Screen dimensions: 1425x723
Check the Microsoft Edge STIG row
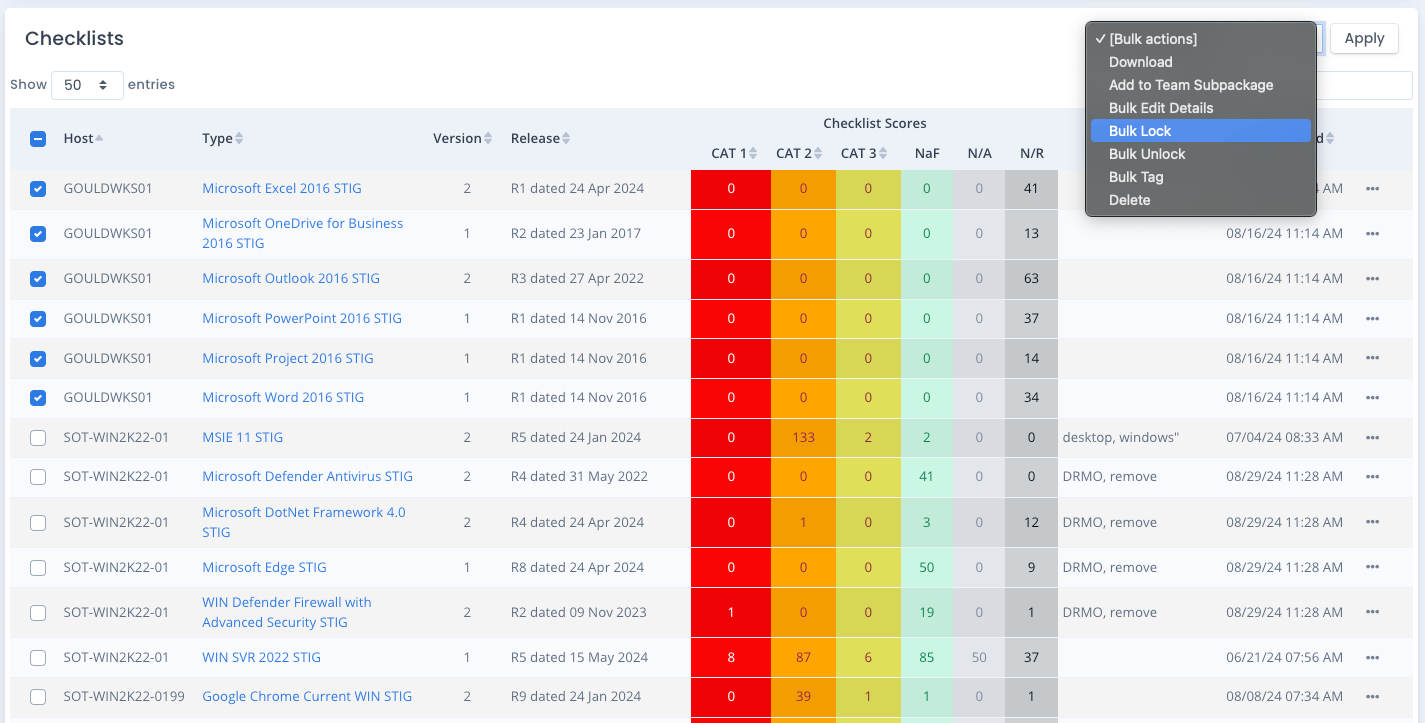click(38, 568)
